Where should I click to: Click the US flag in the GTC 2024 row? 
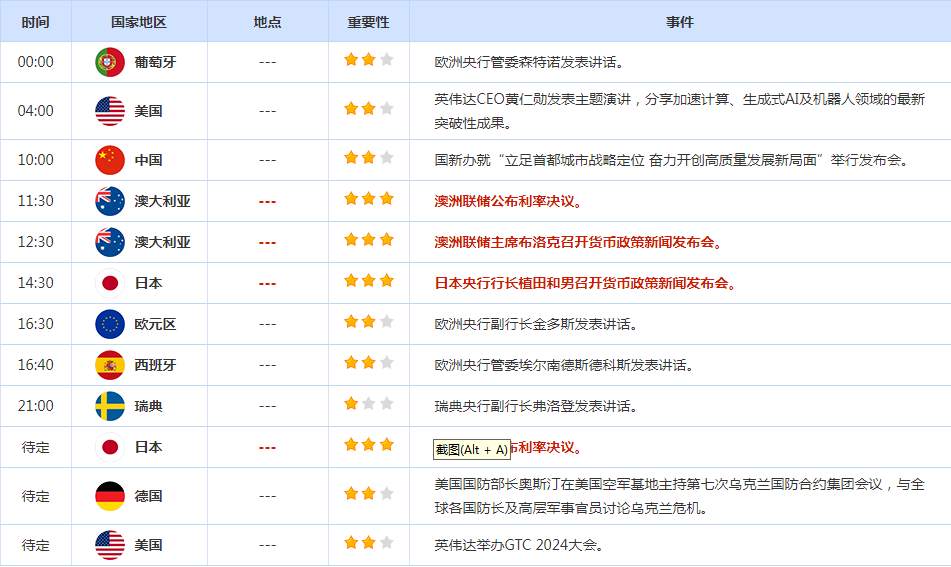[110, 545]
